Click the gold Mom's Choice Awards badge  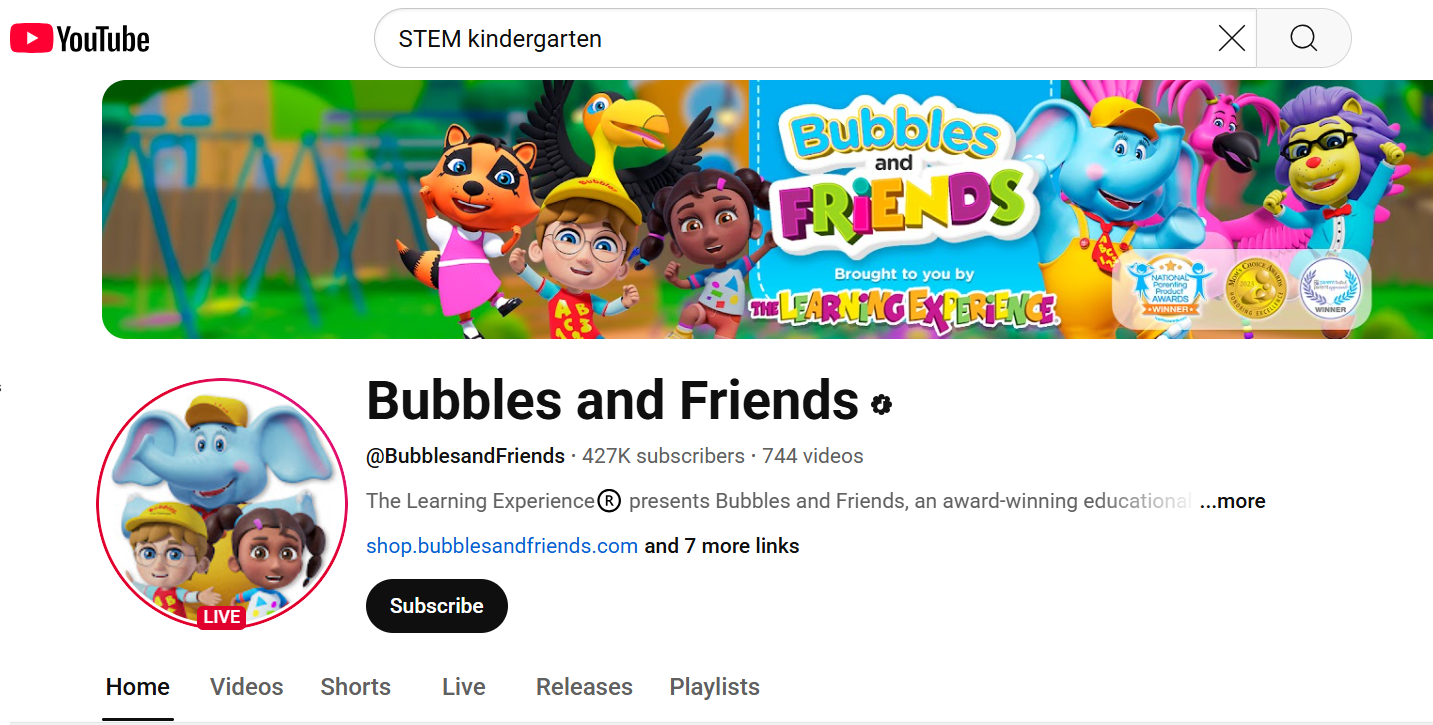coord(1254,287)
